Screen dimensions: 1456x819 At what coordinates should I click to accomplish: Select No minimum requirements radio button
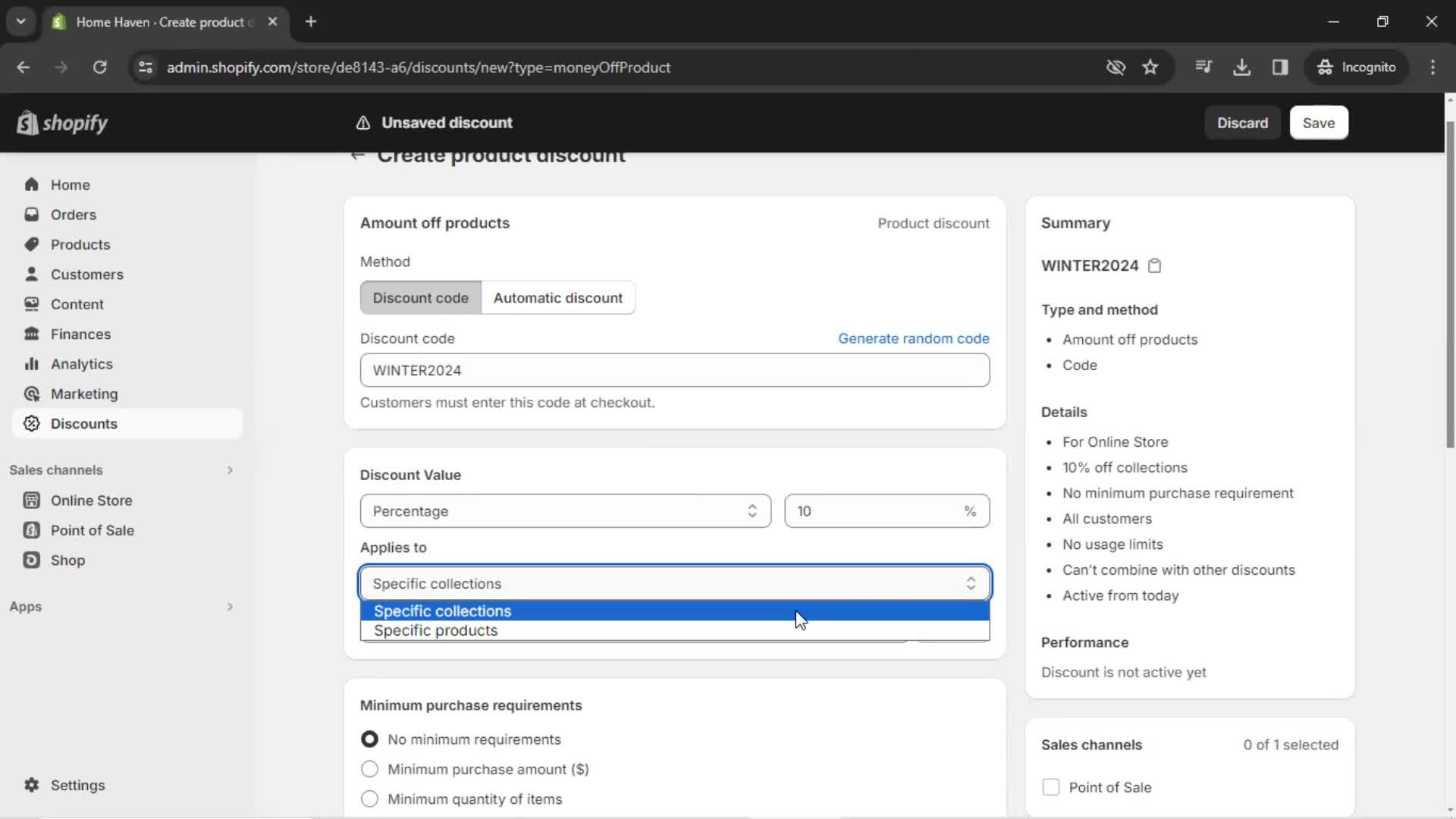[x=369, y=739]
